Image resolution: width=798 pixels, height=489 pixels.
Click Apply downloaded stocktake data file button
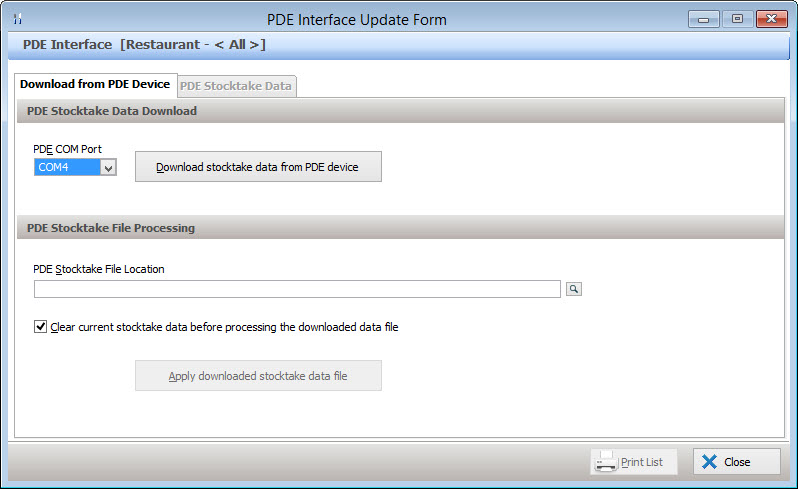coord(258,376)
